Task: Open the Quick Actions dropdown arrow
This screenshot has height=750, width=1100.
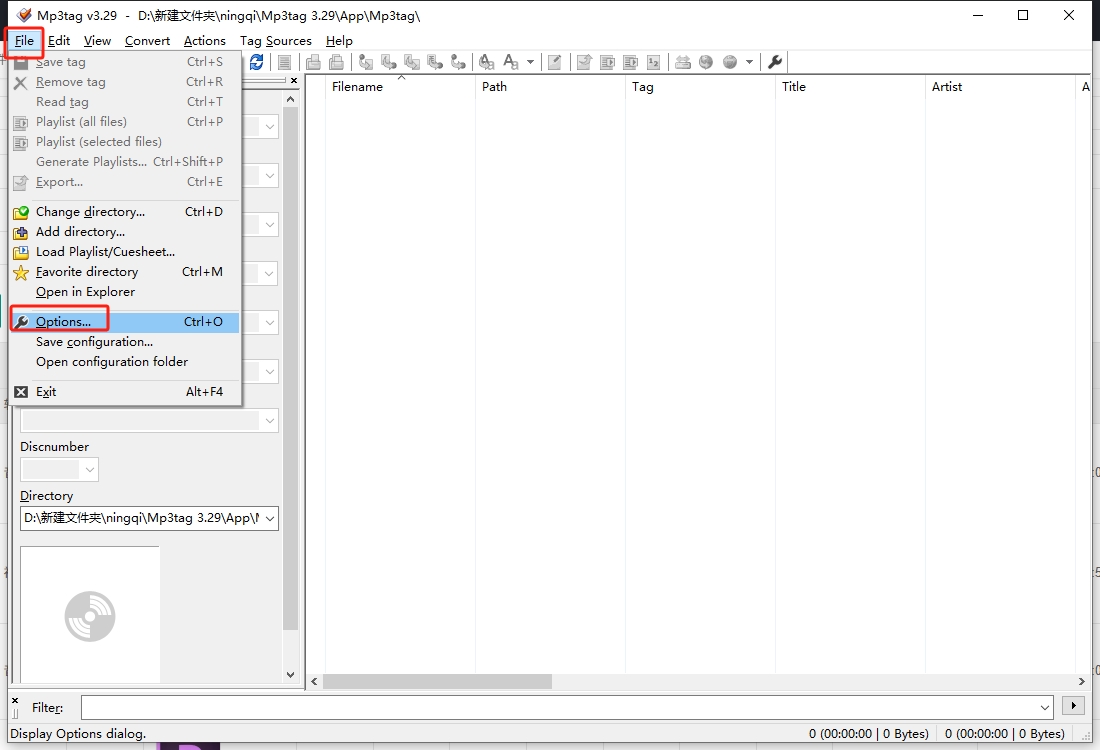Action: point(530,62)
